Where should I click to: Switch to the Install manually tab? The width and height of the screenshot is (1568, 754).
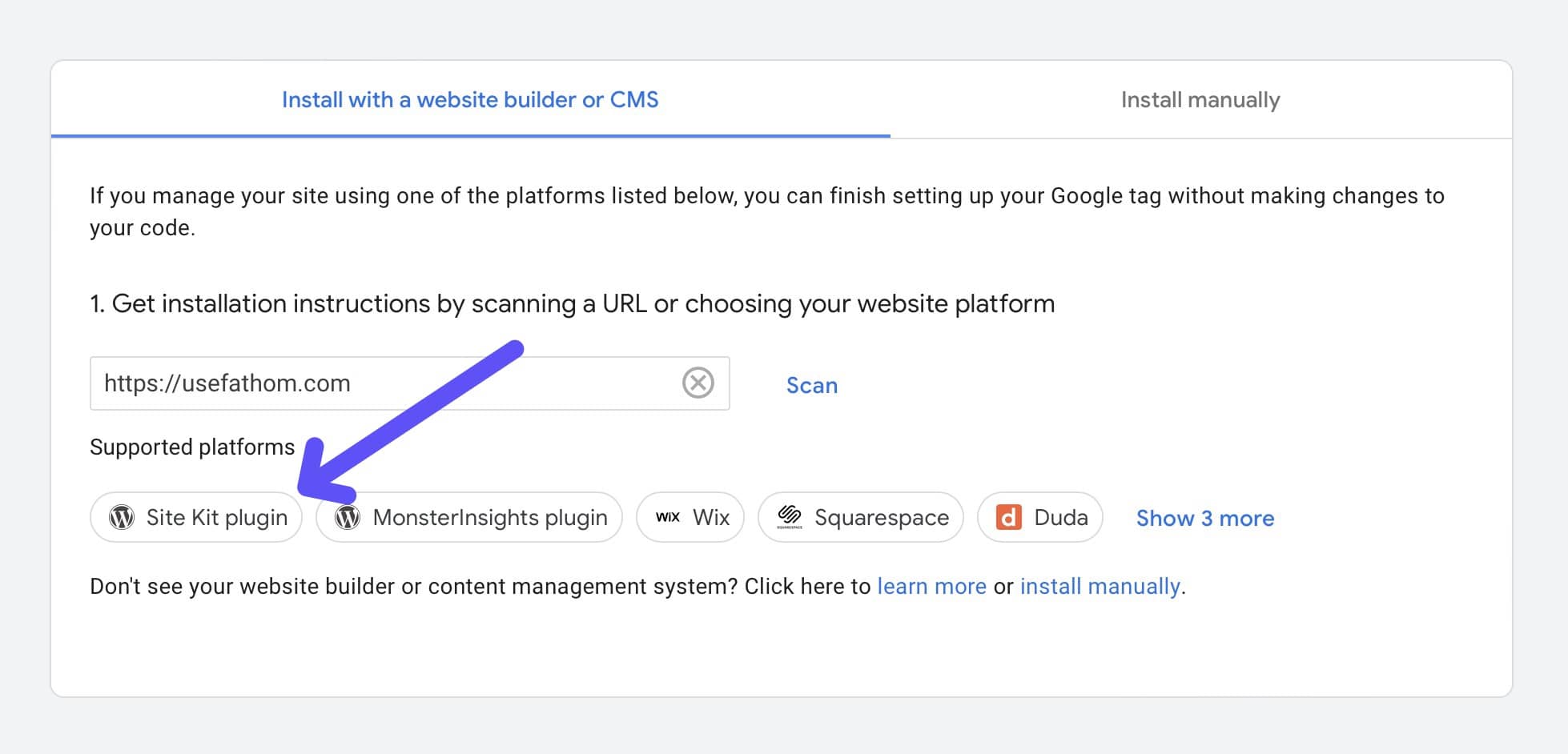(1200, 99)
